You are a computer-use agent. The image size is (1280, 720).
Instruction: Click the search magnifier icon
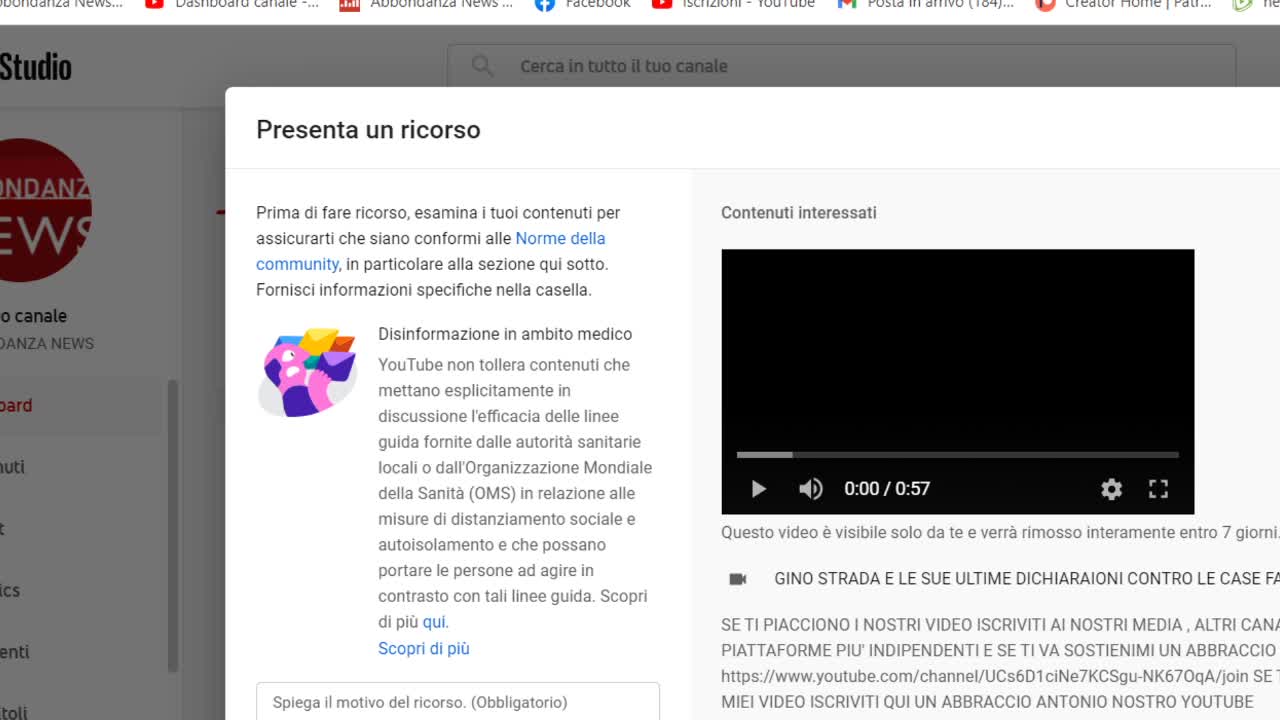(x=482, y=66)
